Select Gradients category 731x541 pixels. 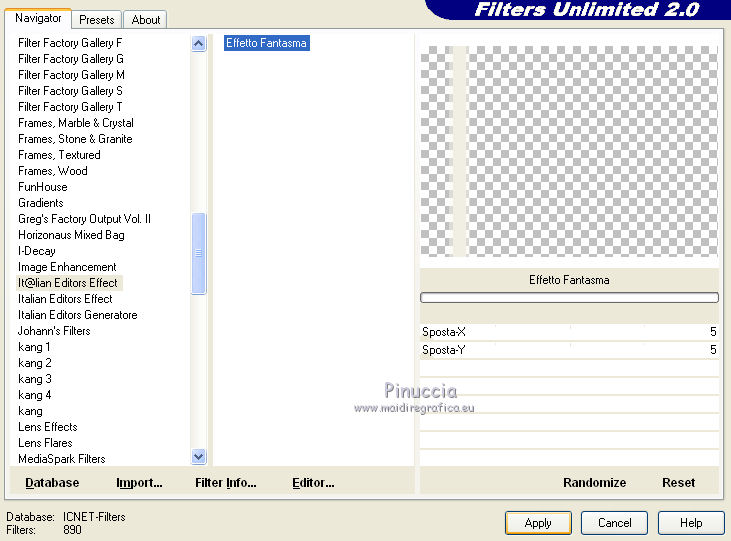[41, 203]
